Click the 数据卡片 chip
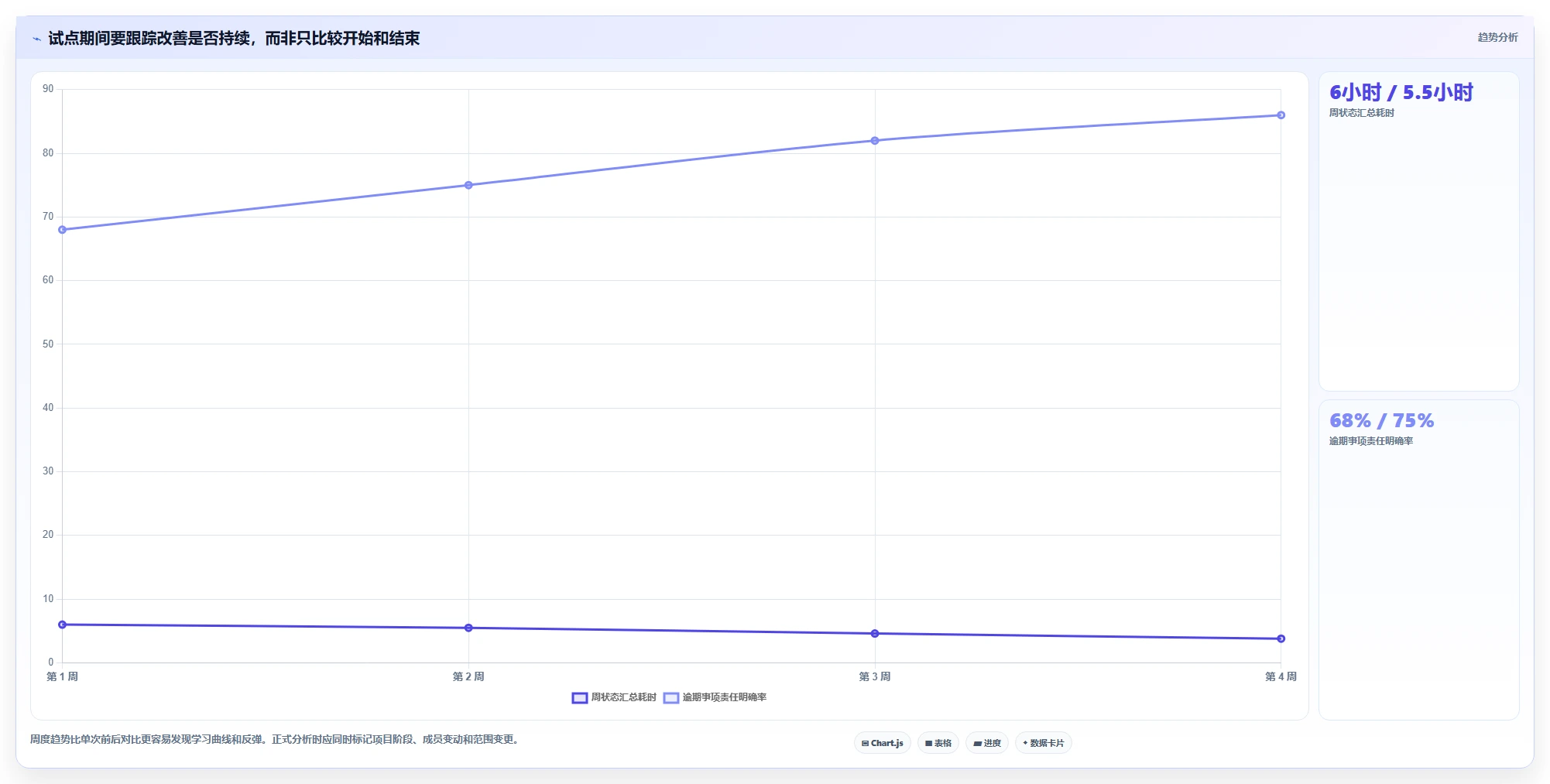The width and height of the screenshot is (1550, 784). (1044, 743)
